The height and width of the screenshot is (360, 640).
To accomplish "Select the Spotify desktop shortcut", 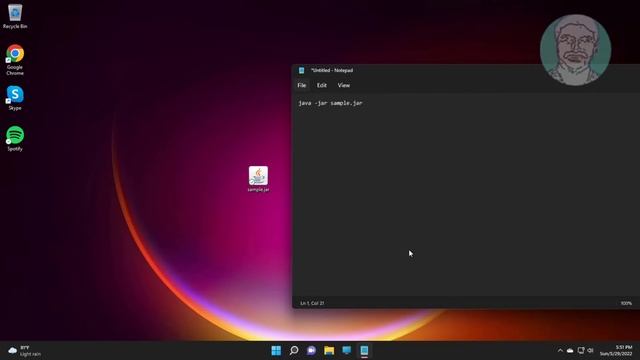I will pos(15,139).
